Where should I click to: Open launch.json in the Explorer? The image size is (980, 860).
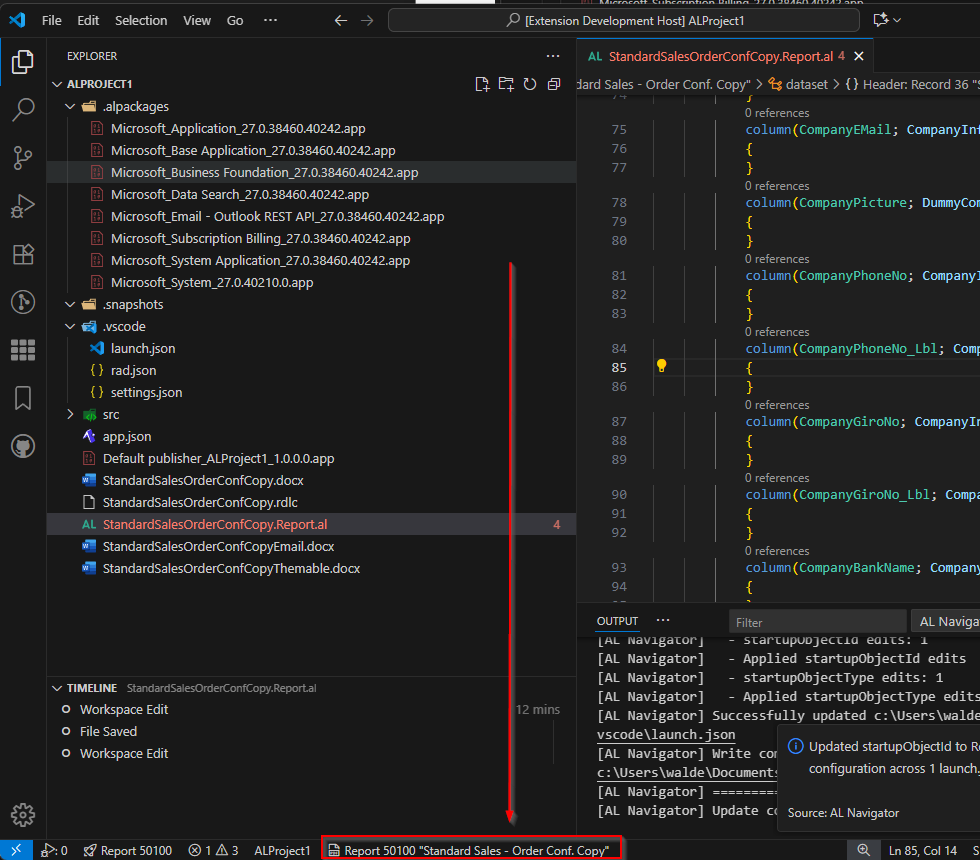coord(143,348)
